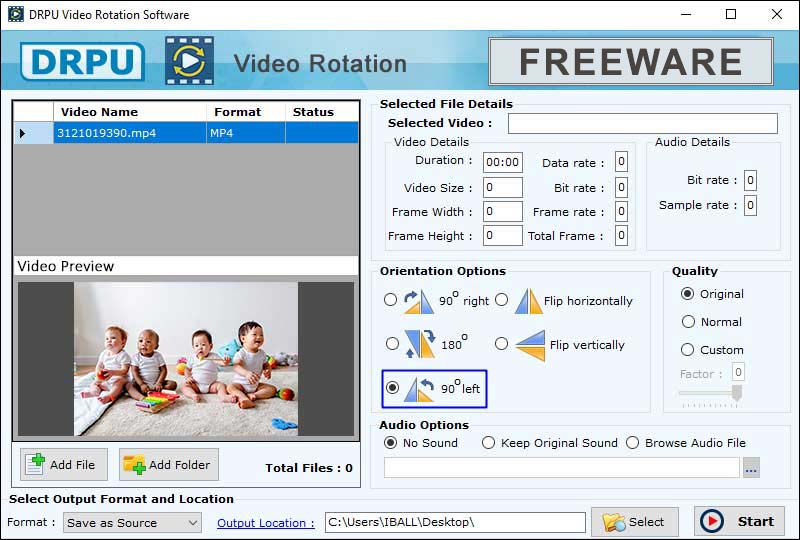Minimize the DRPU window
Viewport: 800px width, 540px height.
[x=686, y=14]
